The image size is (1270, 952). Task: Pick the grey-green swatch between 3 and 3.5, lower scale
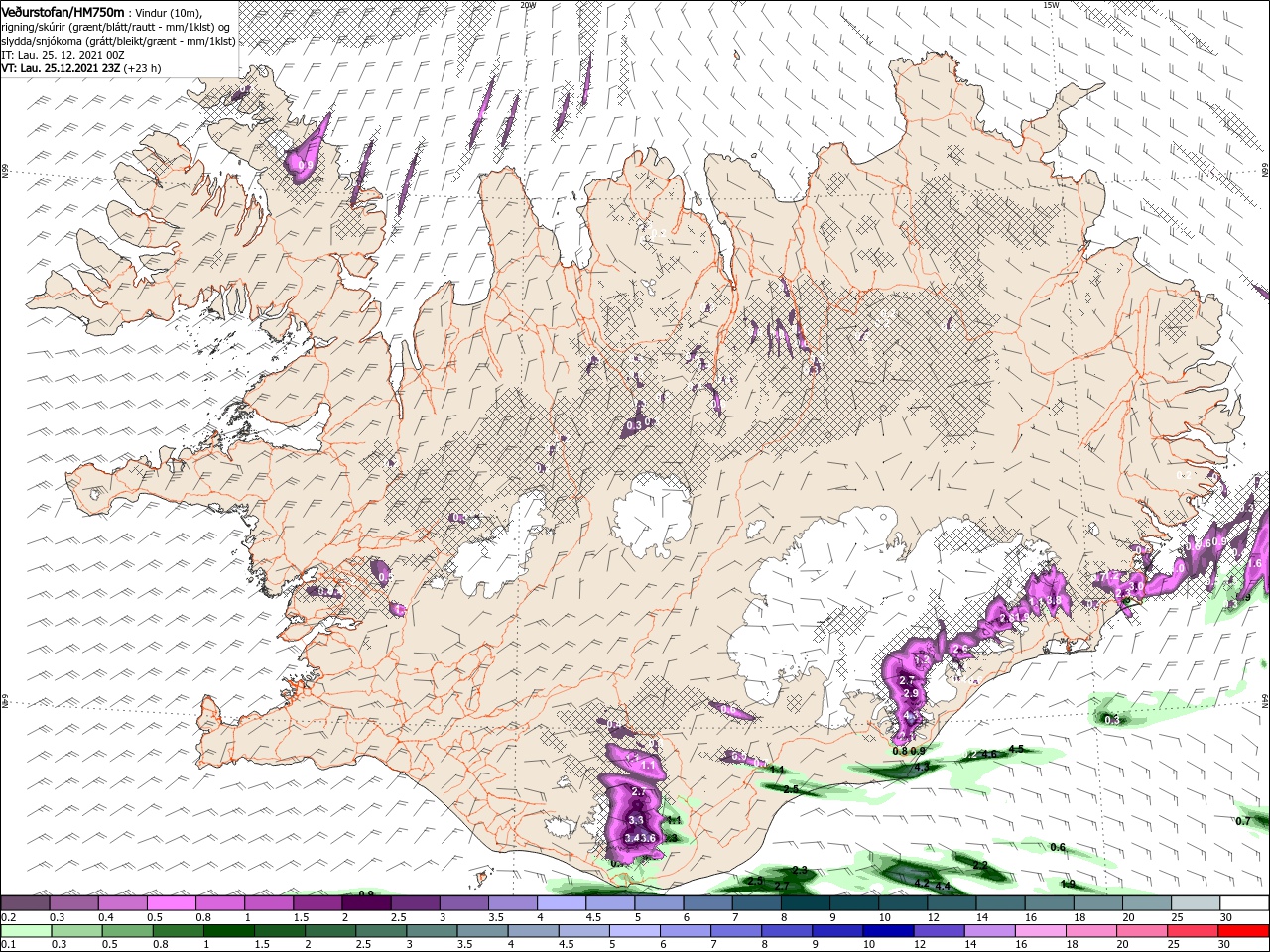point(432,931)
